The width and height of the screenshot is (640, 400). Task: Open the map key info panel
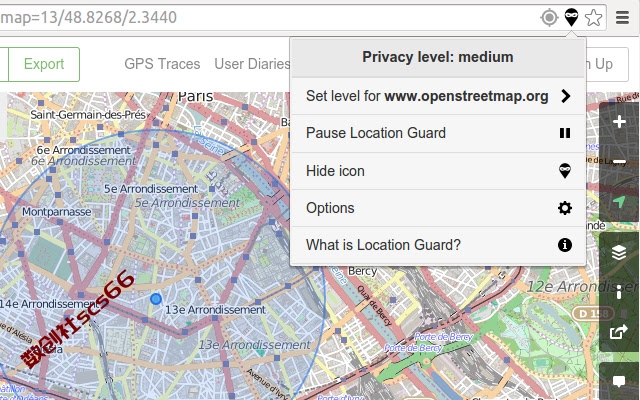[x=619, y=292]
